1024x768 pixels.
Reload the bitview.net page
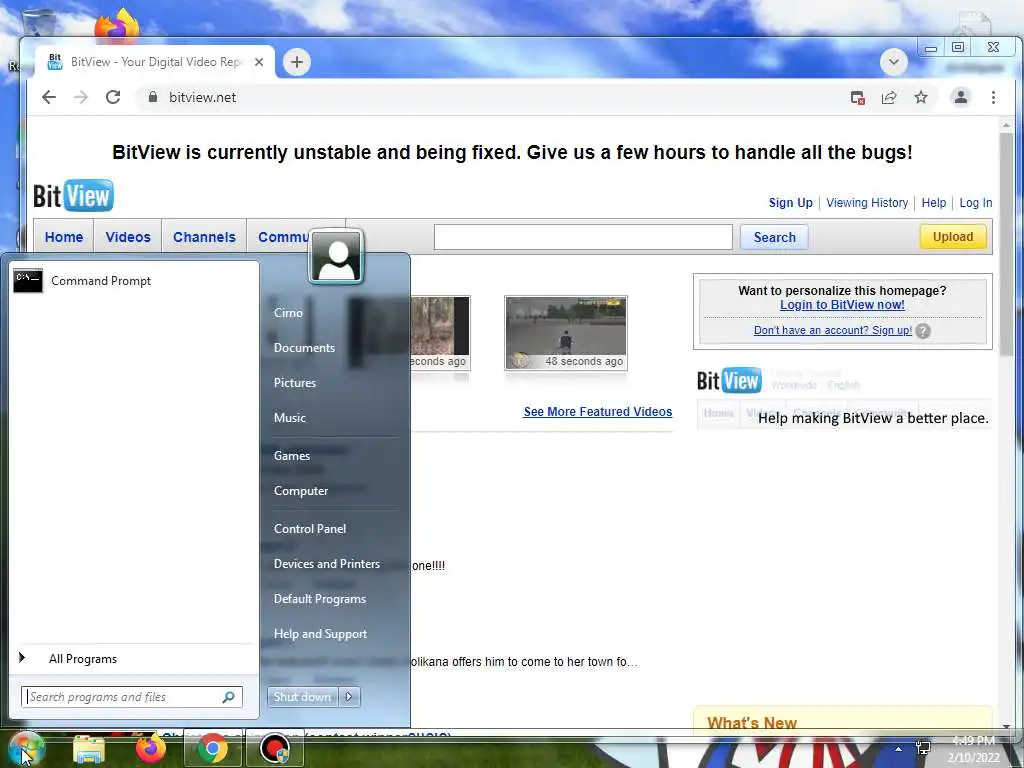pos(113,97)
